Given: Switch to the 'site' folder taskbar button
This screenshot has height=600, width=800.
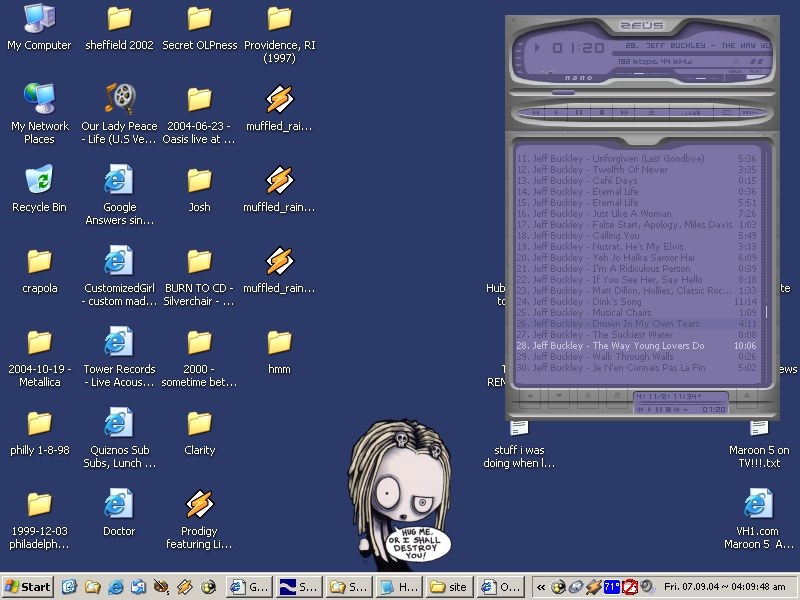Looking at the screenshot, I should [x=448, y=587].
